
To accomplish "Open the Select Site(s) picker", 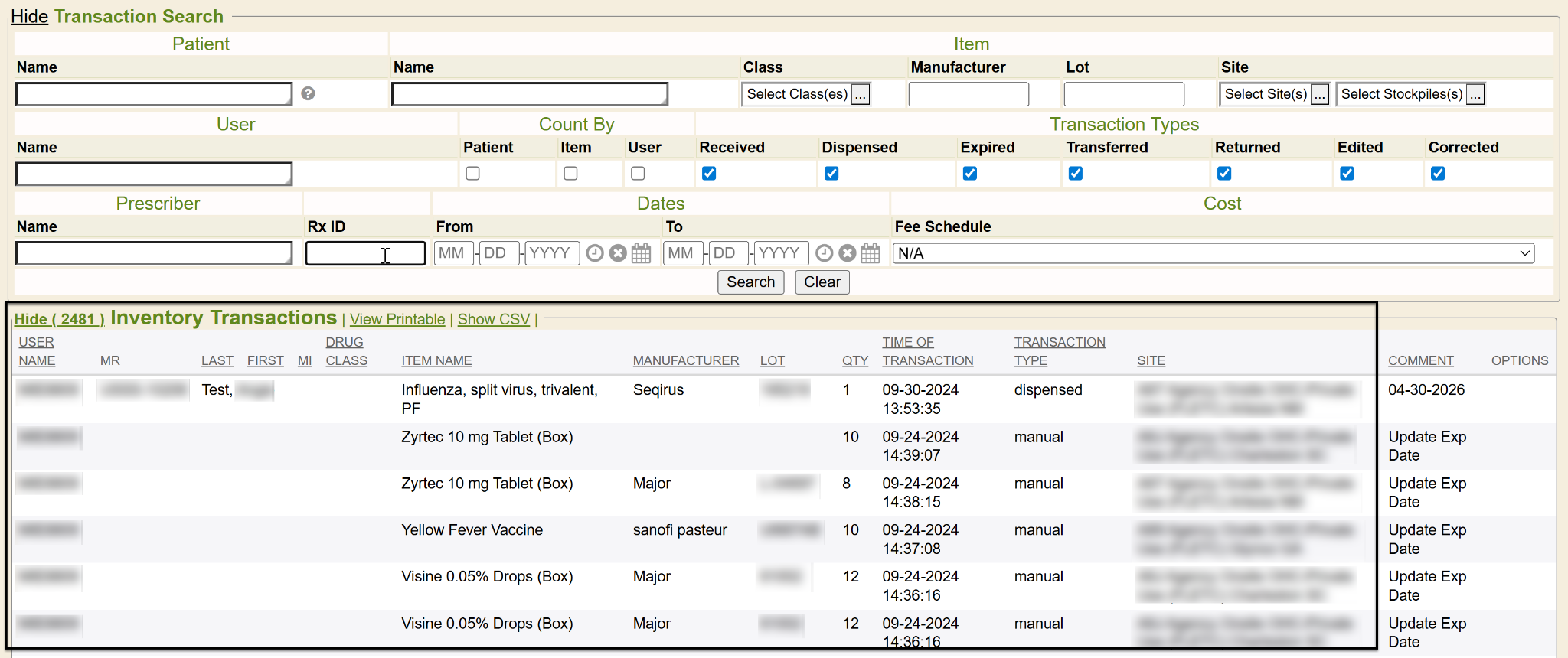I will click(1319, 94).
